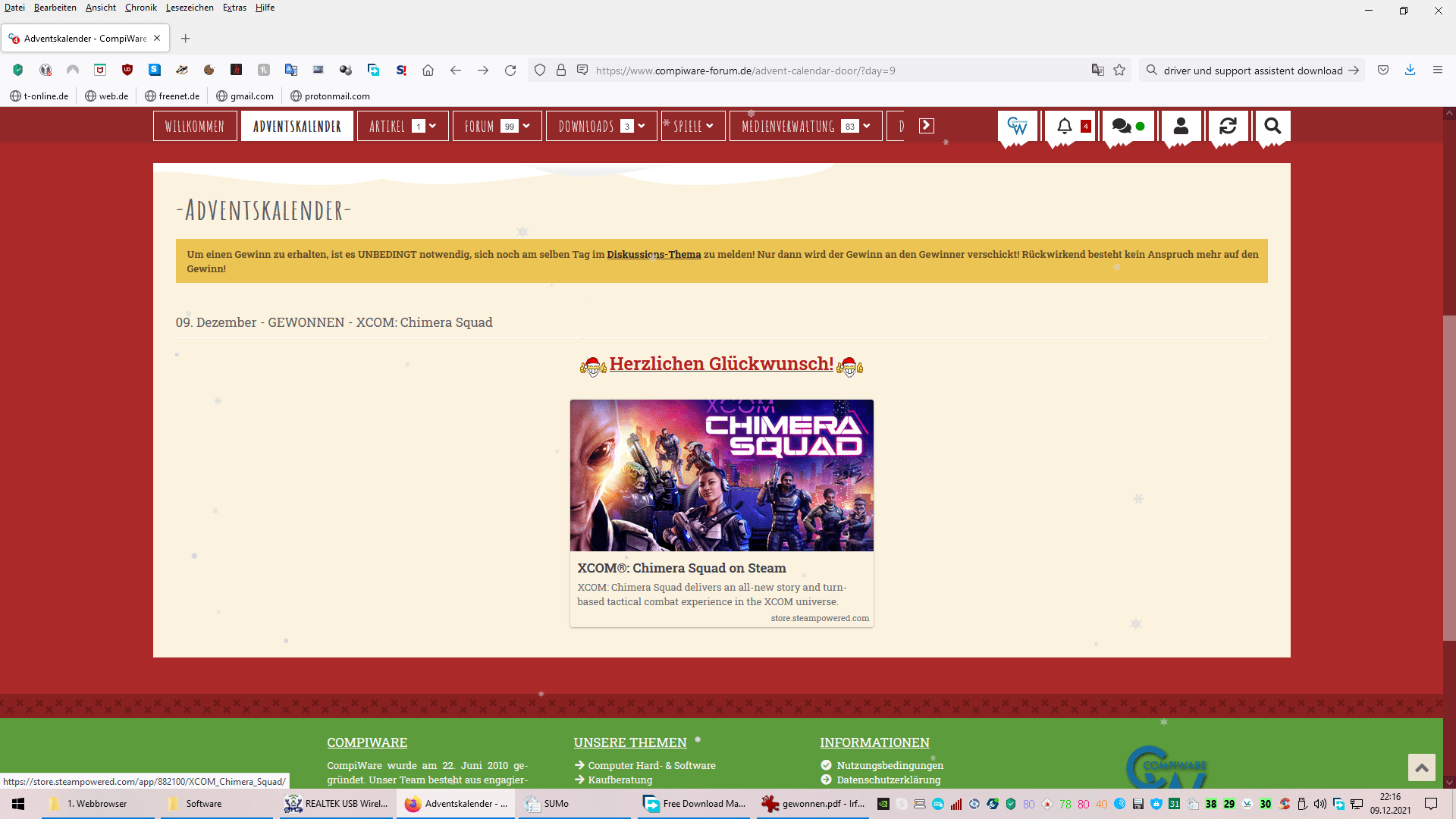This screenshot has height=819, width=1456.
Task: Open protonmail.com bookmark
Action: [x=331, y=96]
